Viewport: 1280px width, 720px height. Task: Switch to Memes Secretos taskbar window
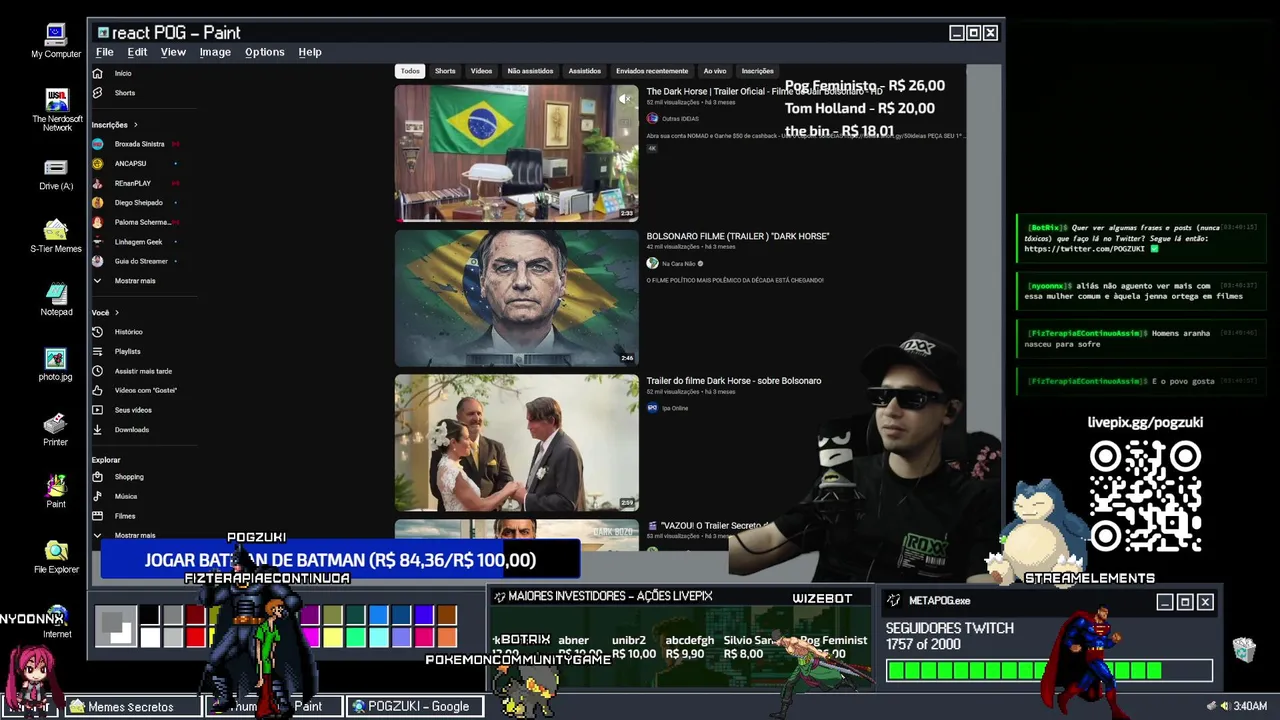pyautogui.click(x=131, y=706)
